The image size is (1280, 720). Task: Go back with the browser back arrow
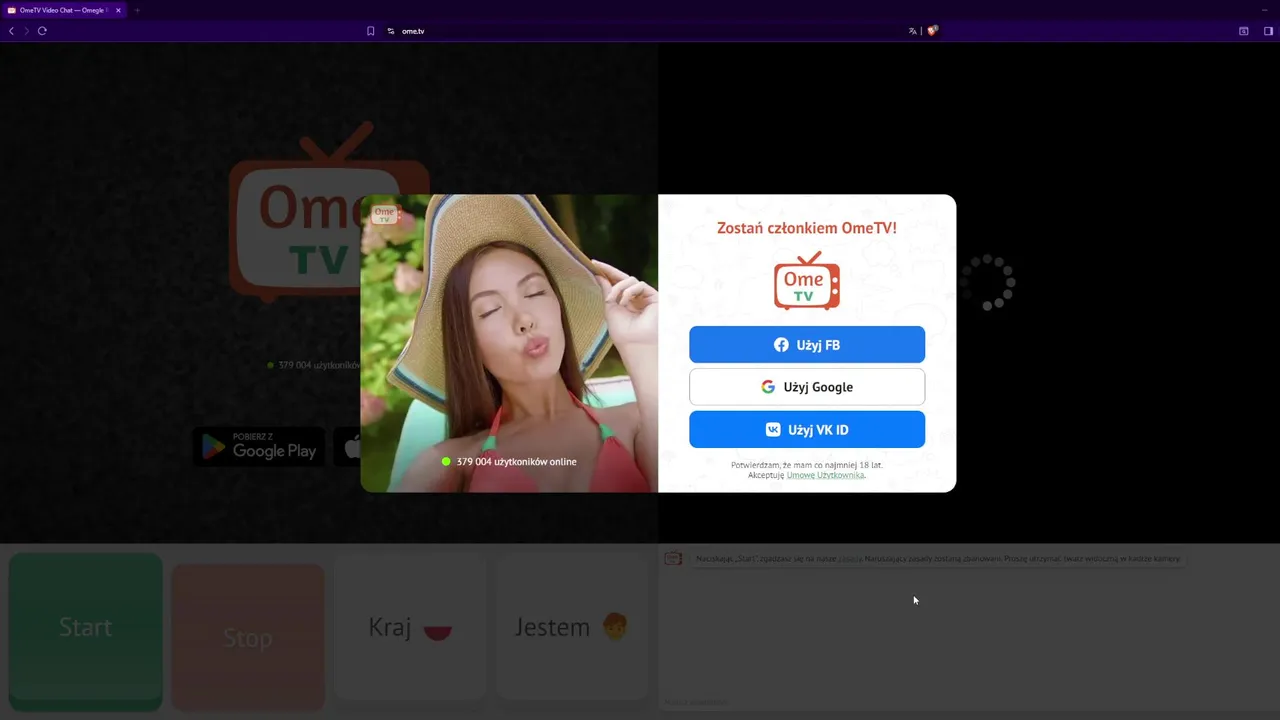(12, 31)
